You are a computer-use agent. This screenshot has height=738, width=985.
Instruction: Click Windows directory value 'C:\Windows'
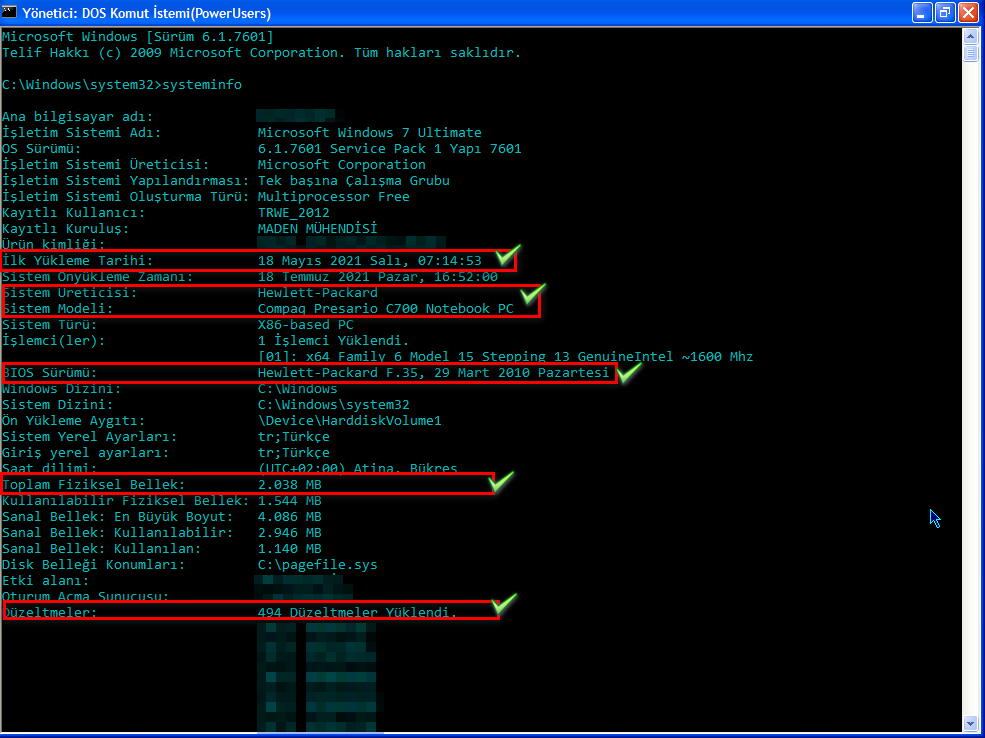[297, 389]
